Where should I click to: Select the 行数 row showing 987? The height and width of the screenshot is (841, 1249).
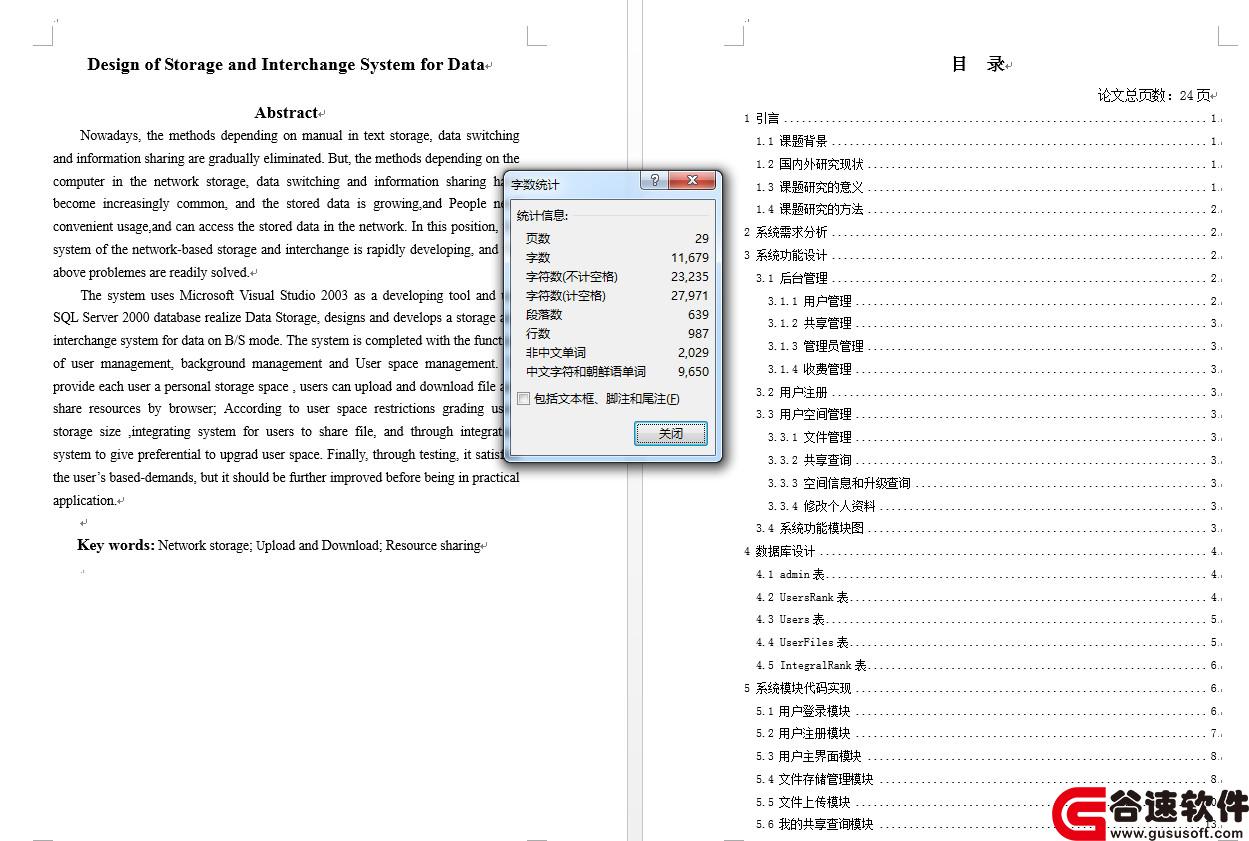point(617,334)
